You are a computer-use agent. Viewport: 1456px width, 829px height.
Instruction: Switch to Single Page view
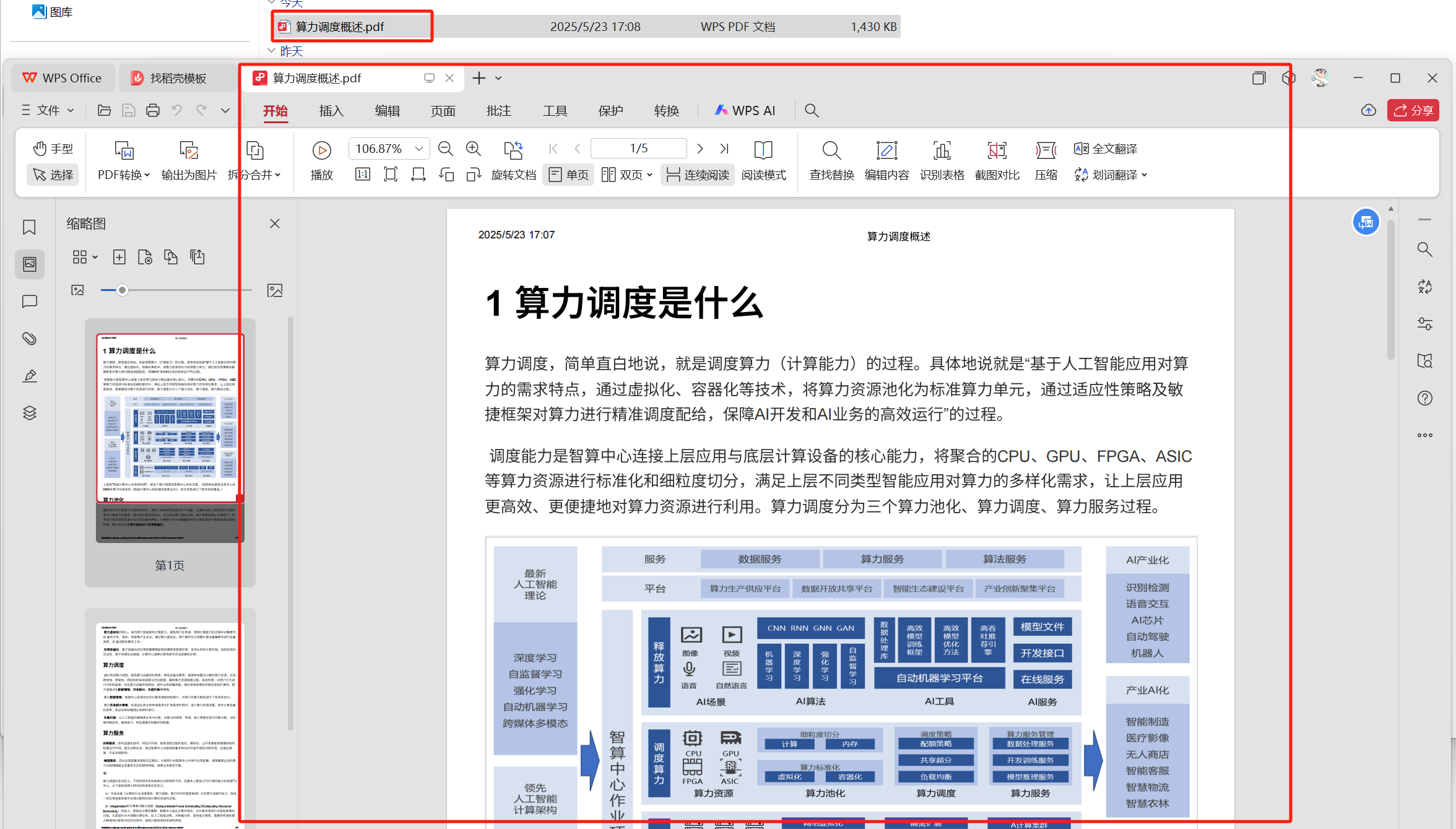pyautogui.click(x=568, y=175)
